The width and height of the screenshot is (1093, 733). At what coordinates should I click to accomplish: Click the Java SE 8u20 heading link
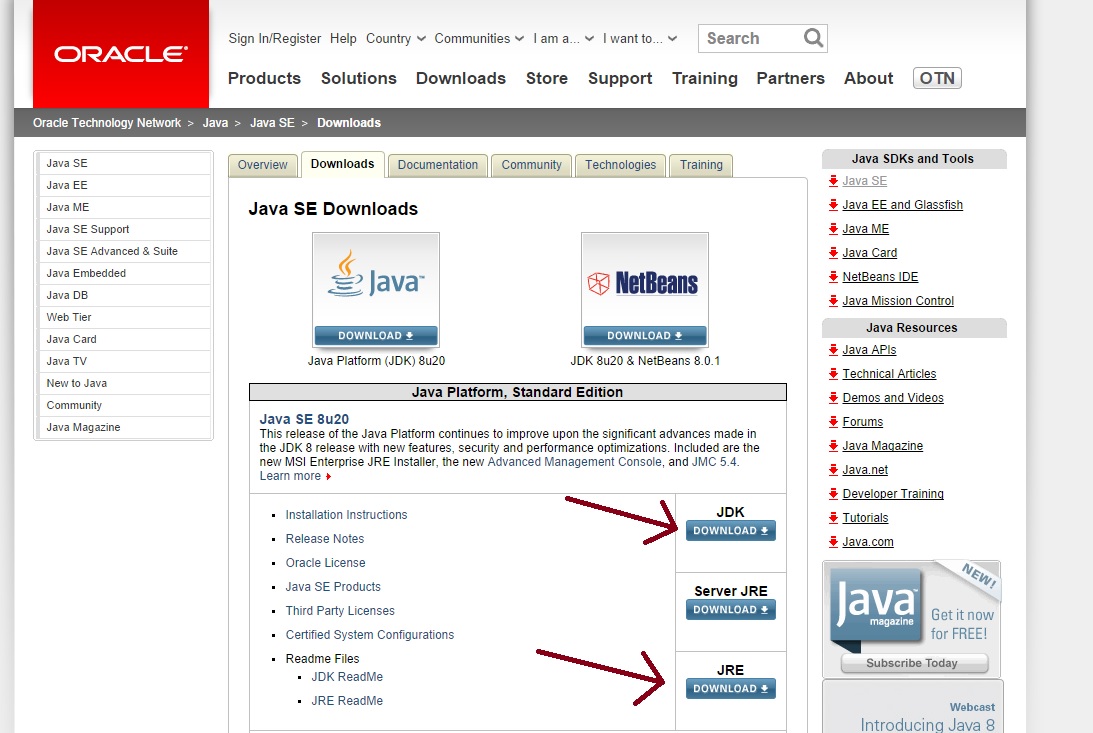tap(304, 419)
